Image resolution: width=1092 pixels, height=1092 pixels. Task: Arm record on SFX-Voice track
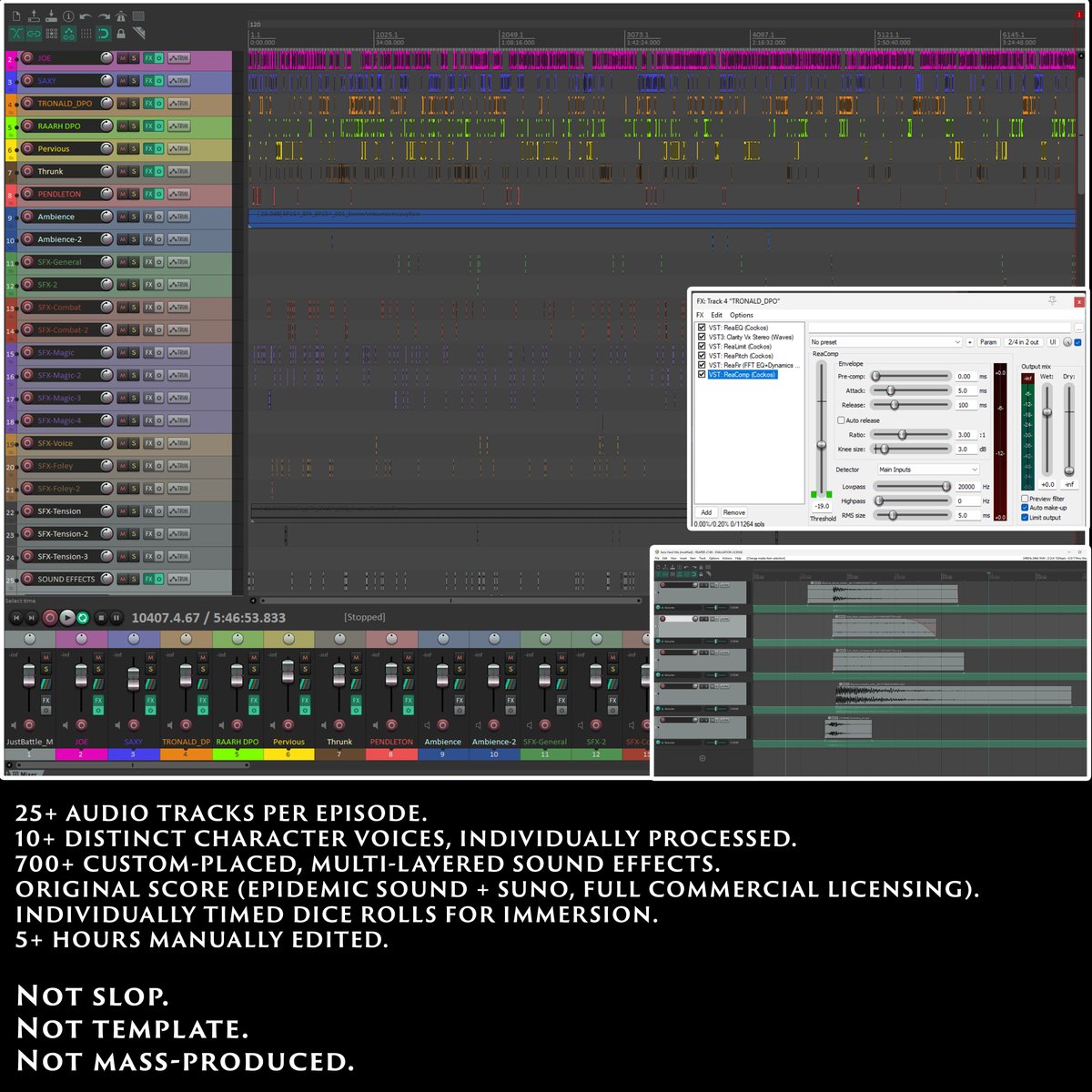27,443
